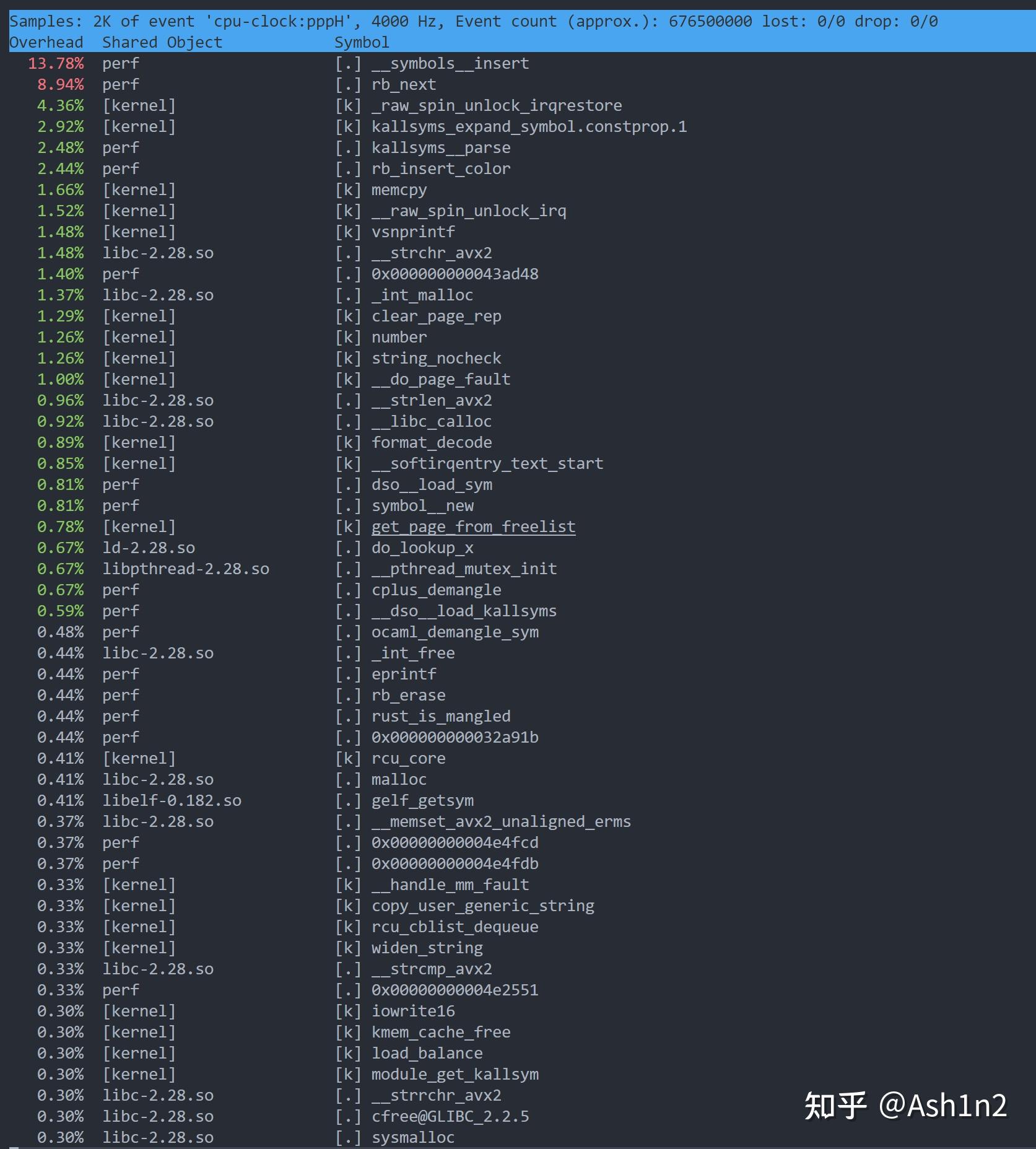Click the __memset_avx2_unaligned_erms symbol

point(501,822)
